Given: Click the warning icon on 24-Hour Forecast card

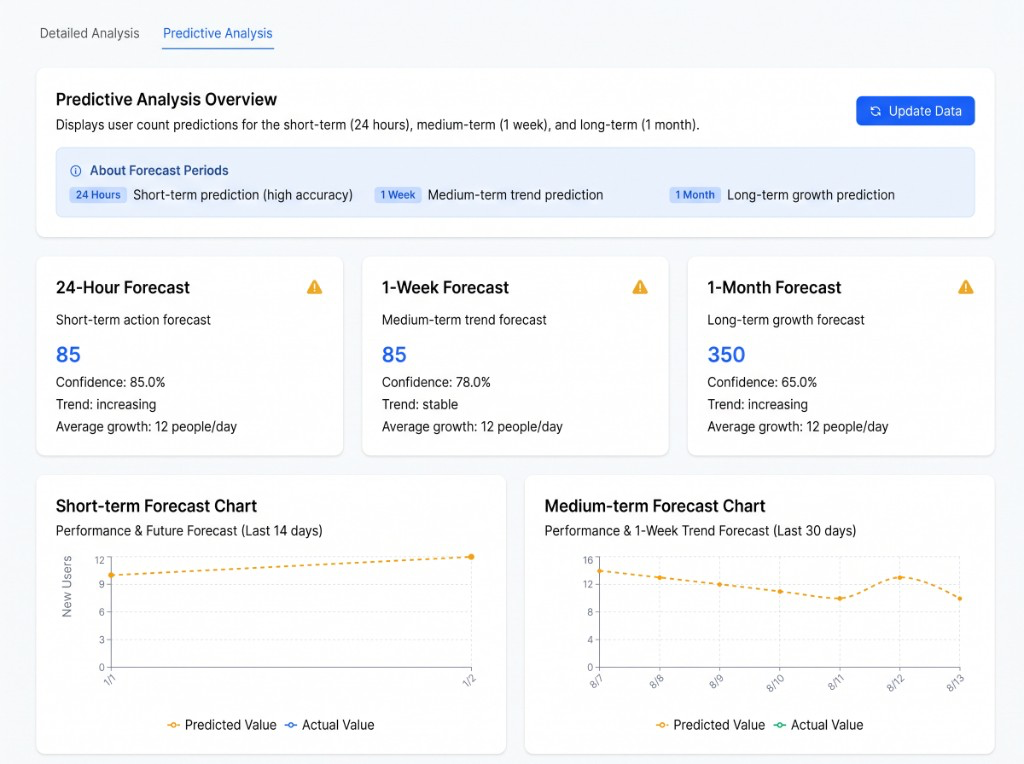Looking at the screenshot, I should click(315, 287).
